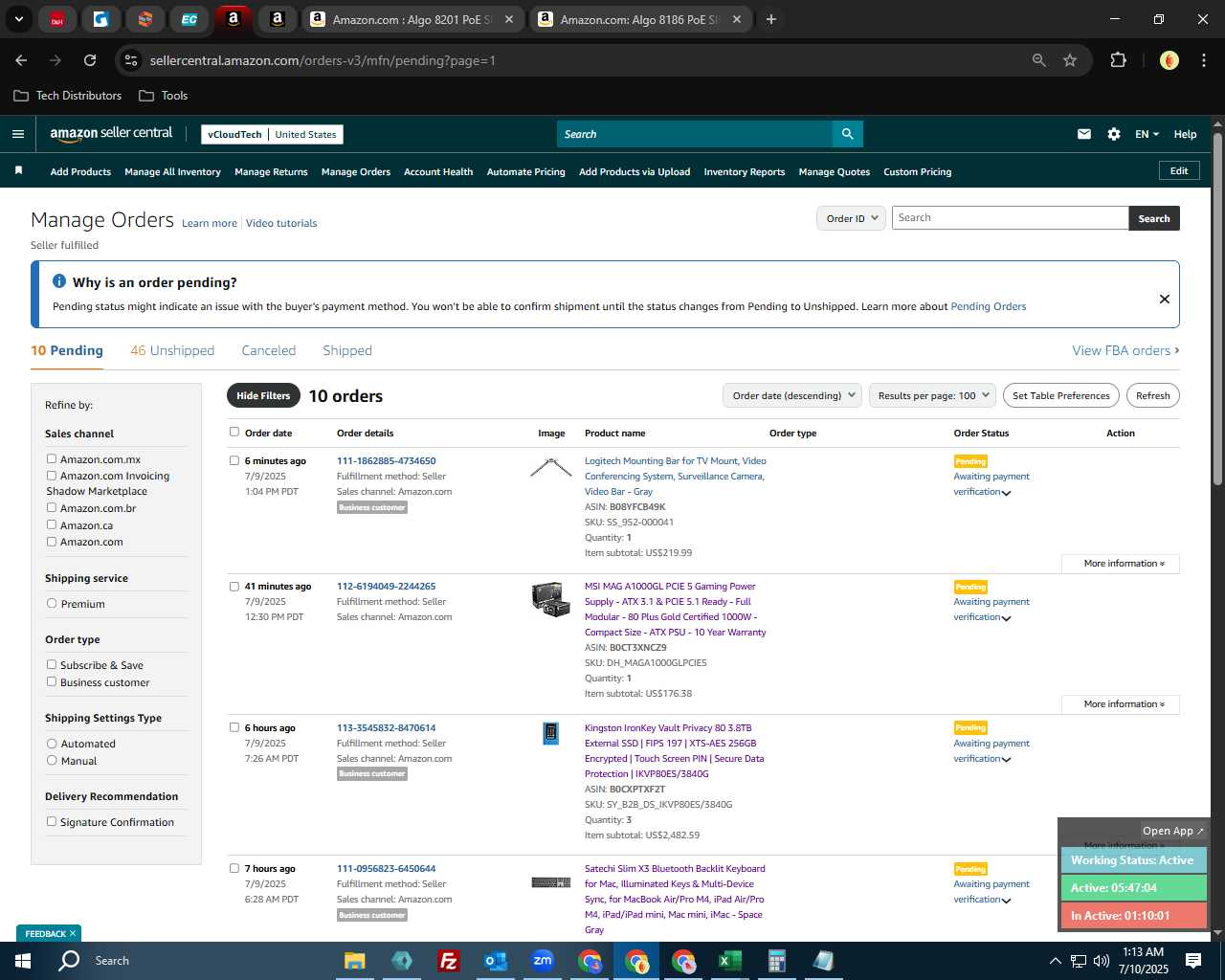Expand More information for Logitech order
The image size is (1225, 980).
[1121, 564]
